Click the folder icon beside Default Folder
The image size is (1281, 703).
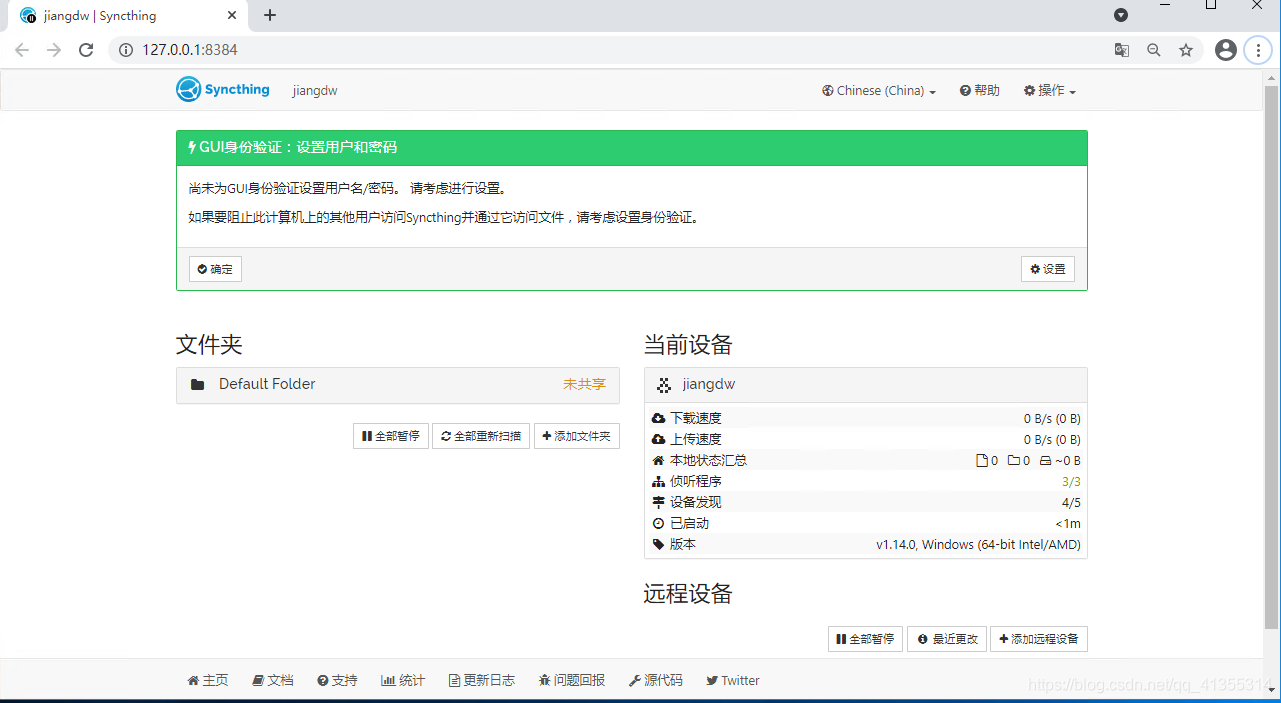point(197,385)
